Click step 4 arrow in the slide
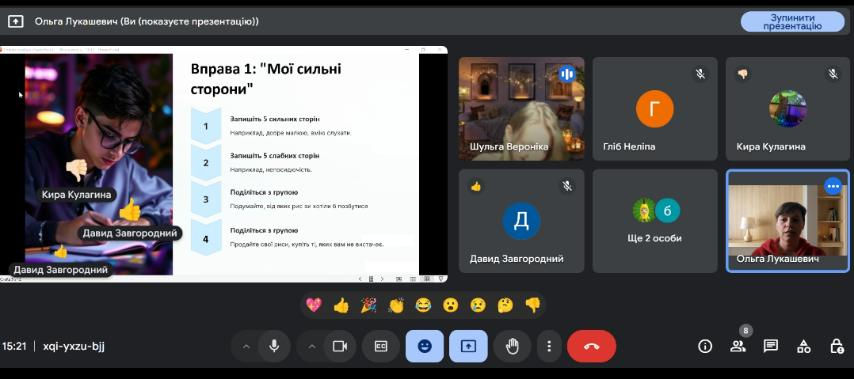Viewport: 854px width, 379px height. (x=206, y=238)
